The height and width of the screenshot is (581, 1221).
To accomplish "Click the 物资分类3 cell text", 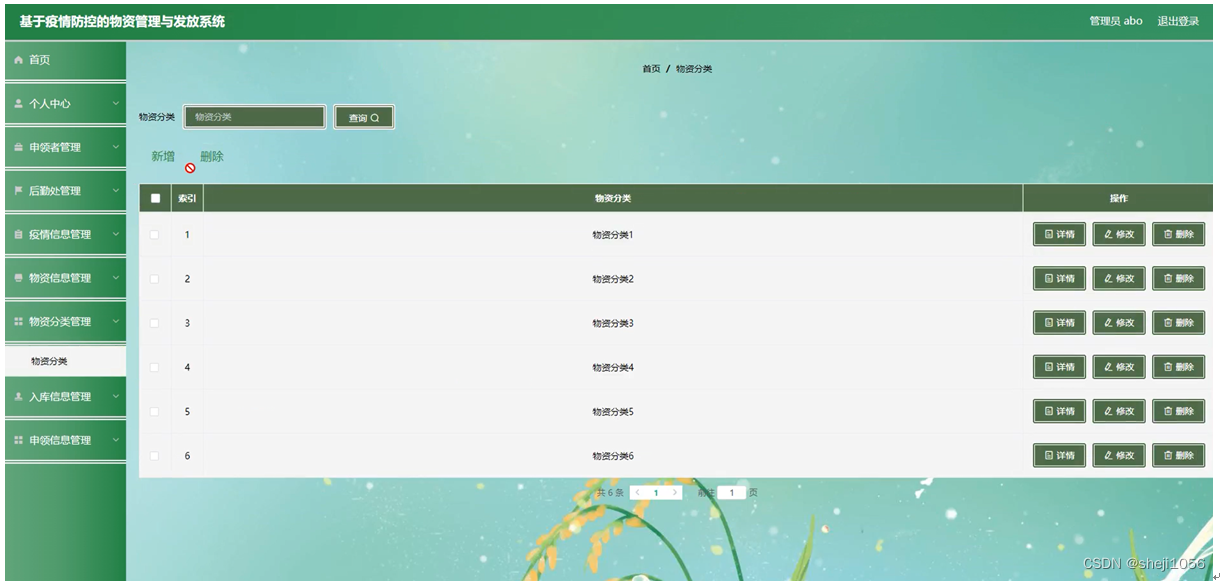I will [x=613, y=323].
